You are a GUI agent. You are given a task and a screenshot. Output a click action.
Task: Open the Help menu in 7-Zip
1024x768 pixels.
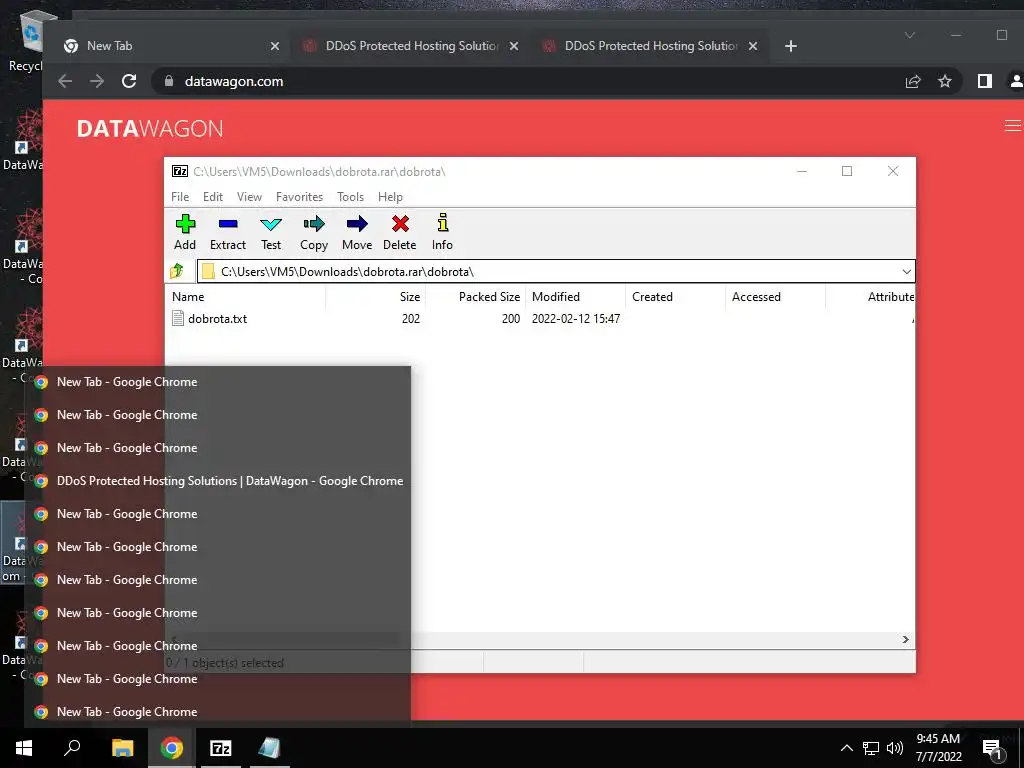391,197
